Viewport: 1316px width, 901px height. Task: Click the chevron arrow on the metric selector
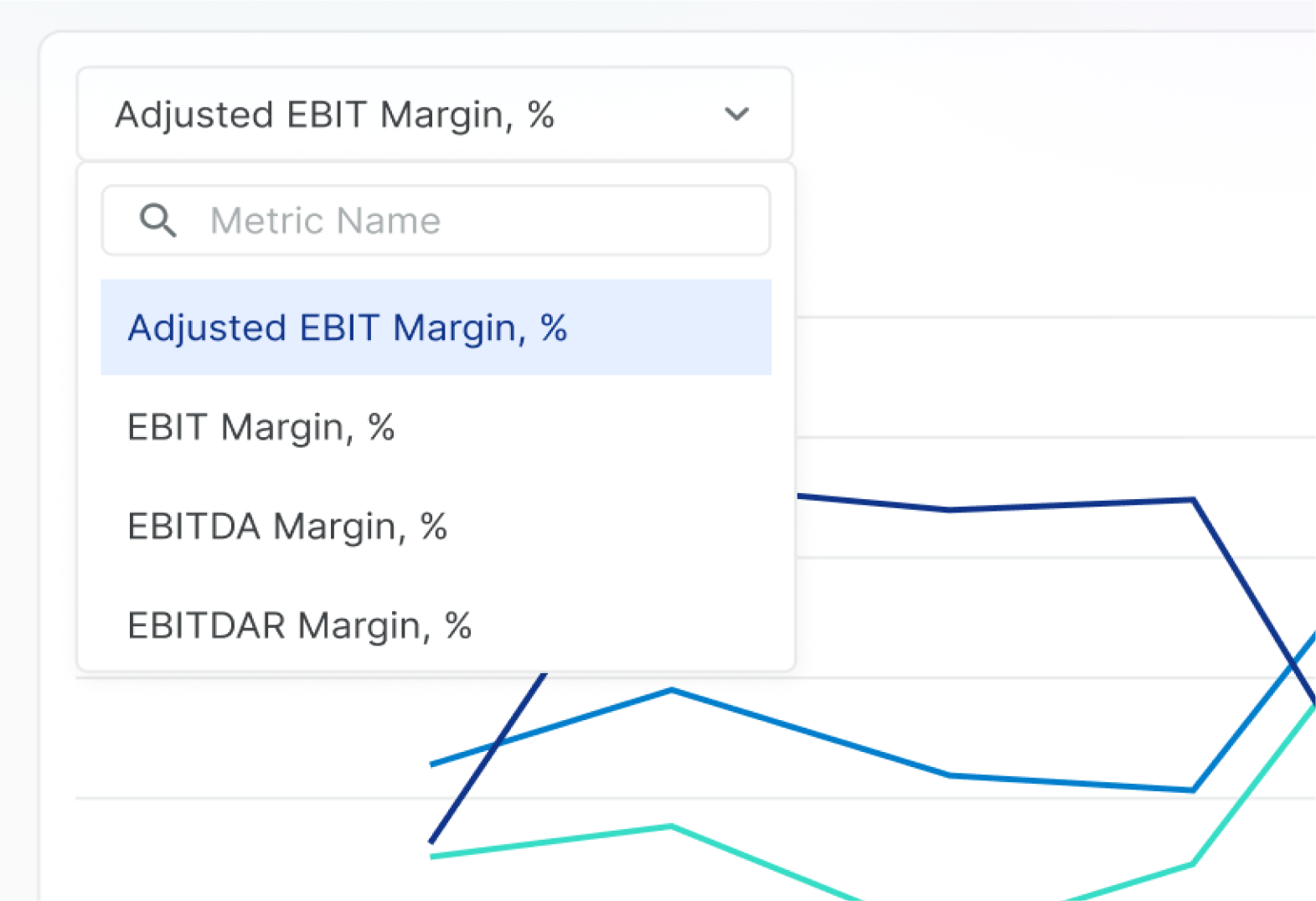[x=736, y=114]
